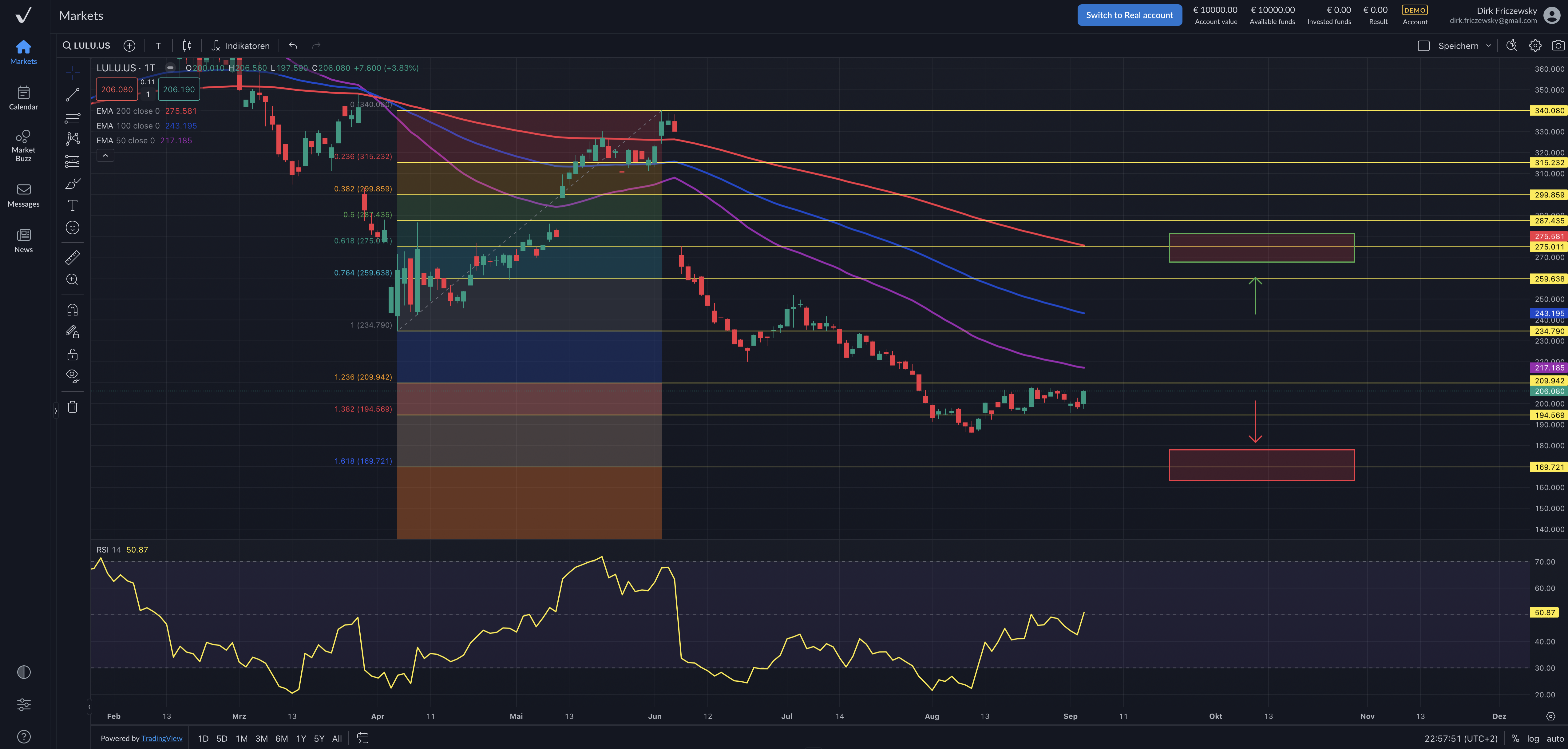Screen dimensions: 1568x749
Task: Open the emoticons drawing tool
Action: click(x=72, y=228)
